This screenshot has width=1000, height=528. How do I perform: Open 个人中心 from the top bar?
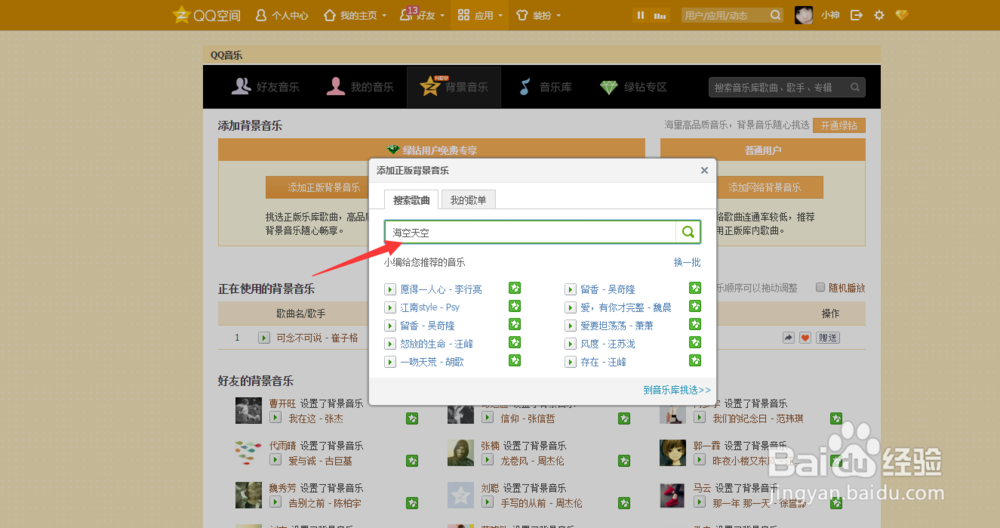pos(281,15)
